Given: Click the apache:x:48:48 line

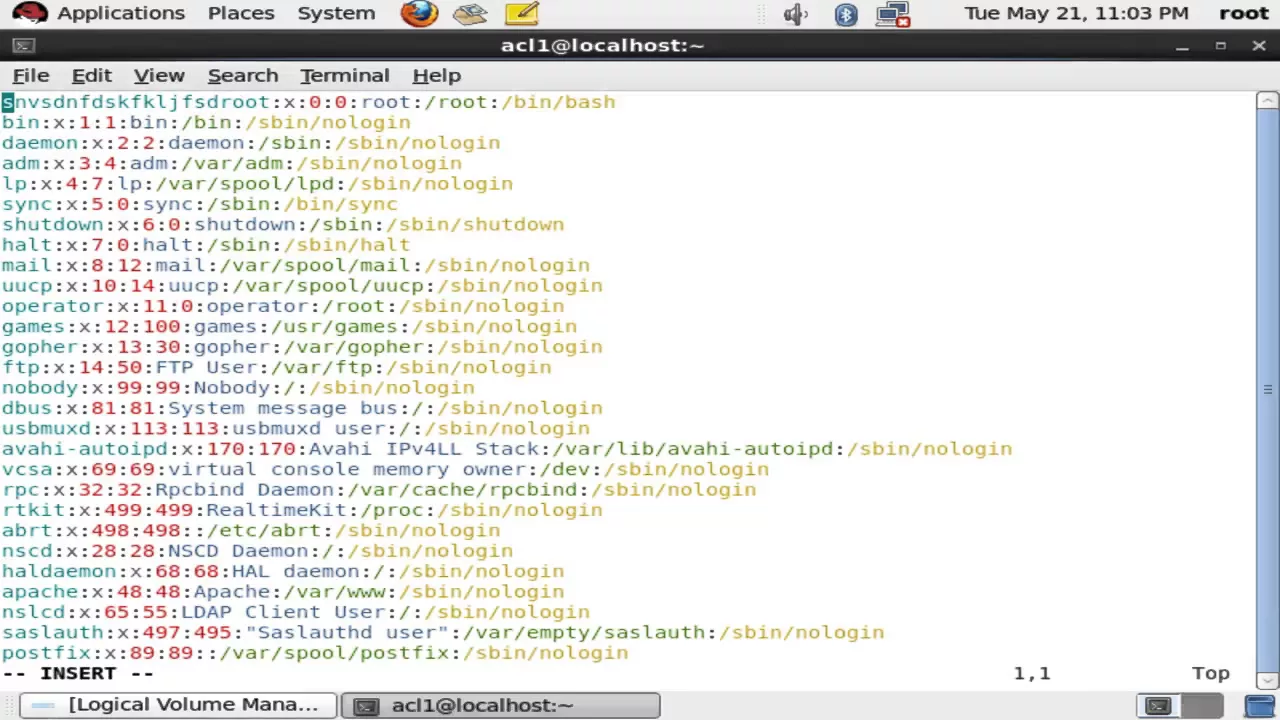Looking at the screenshot, I should 283,592.
